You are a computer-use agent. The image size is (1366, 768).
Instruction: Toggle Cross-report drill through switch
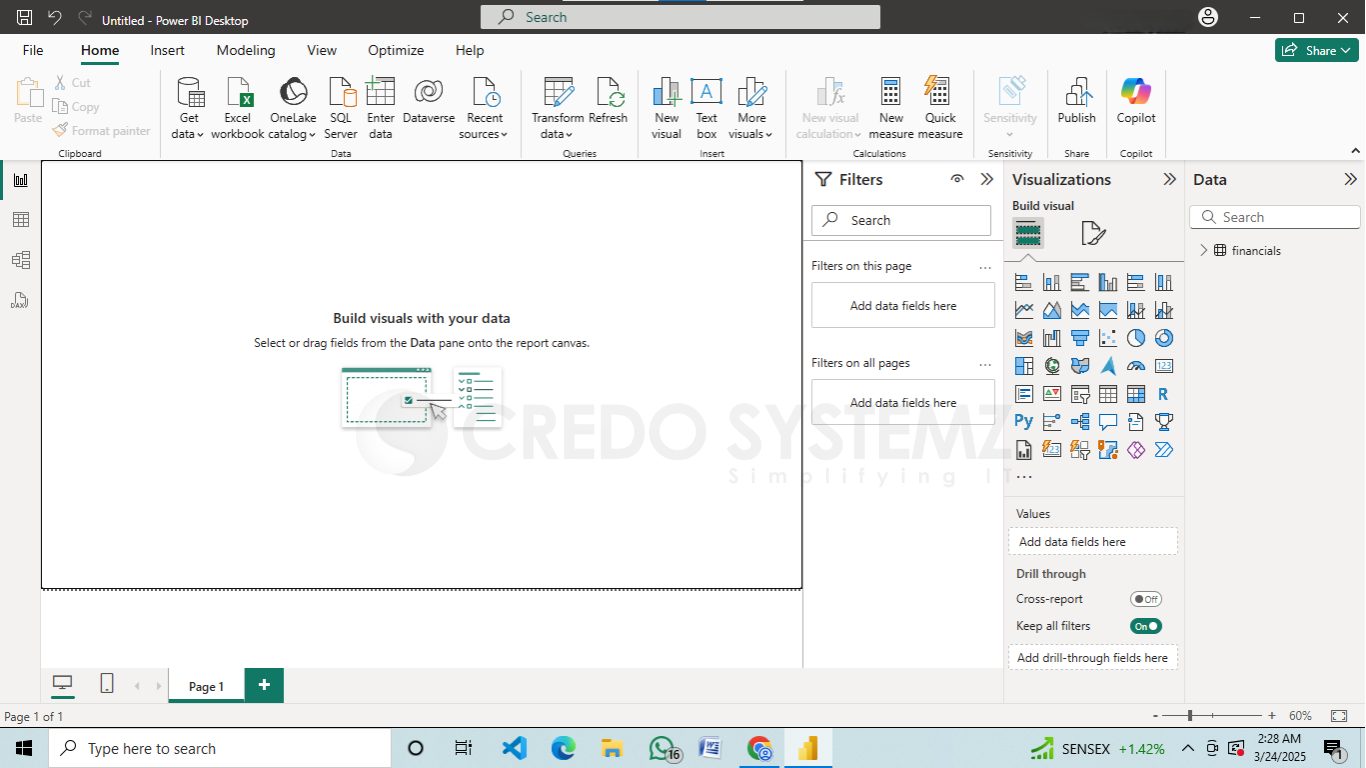click(x=1146, y=599)
